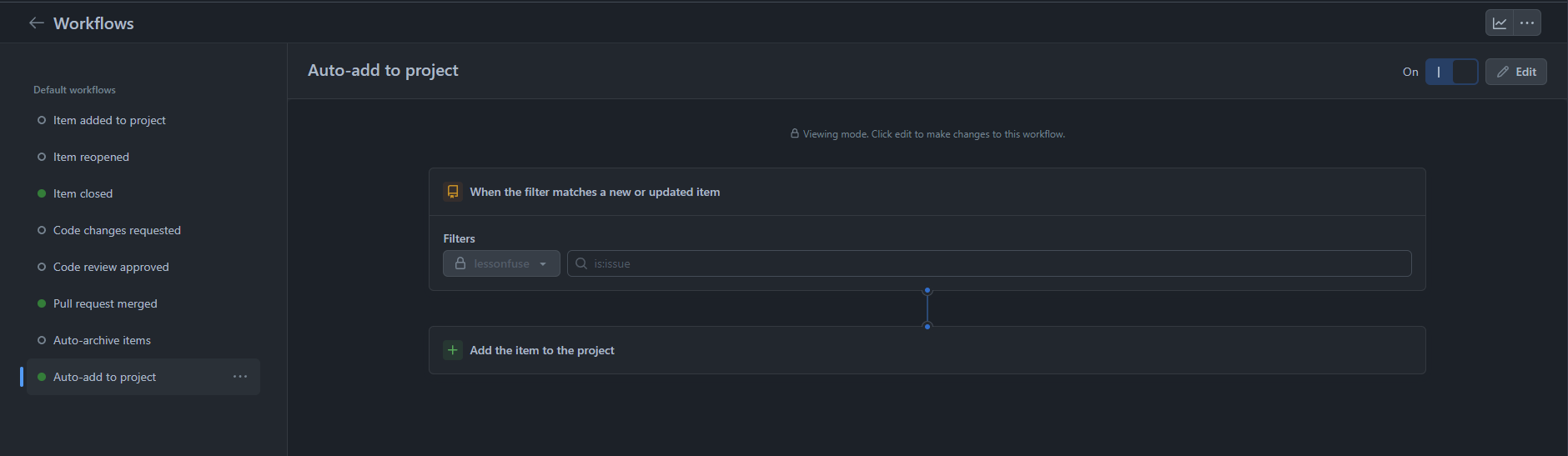Click the back arrow next to Workflows
1568x456 pixels.
click(x=36, y=23)
